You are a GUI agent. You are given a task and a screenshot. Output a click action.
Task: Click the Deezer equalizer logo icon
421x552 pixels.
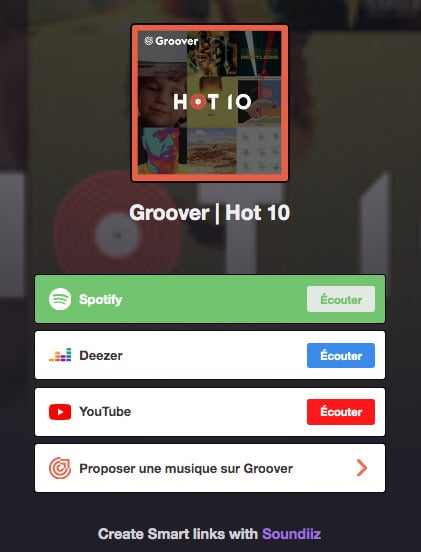60,355
